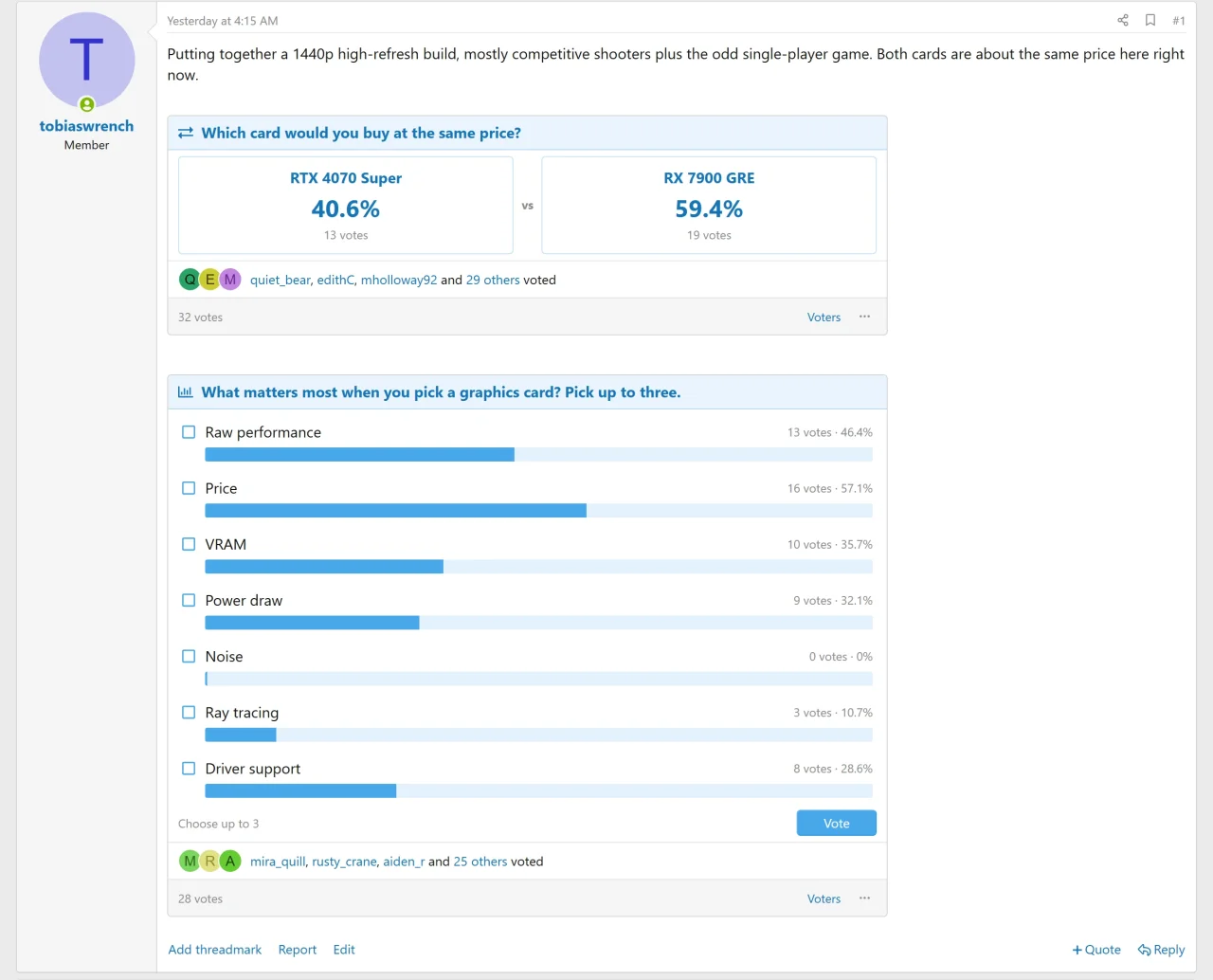Click the Price result bar
Screen dimensions: 1213x980
[x=539, y=511]
